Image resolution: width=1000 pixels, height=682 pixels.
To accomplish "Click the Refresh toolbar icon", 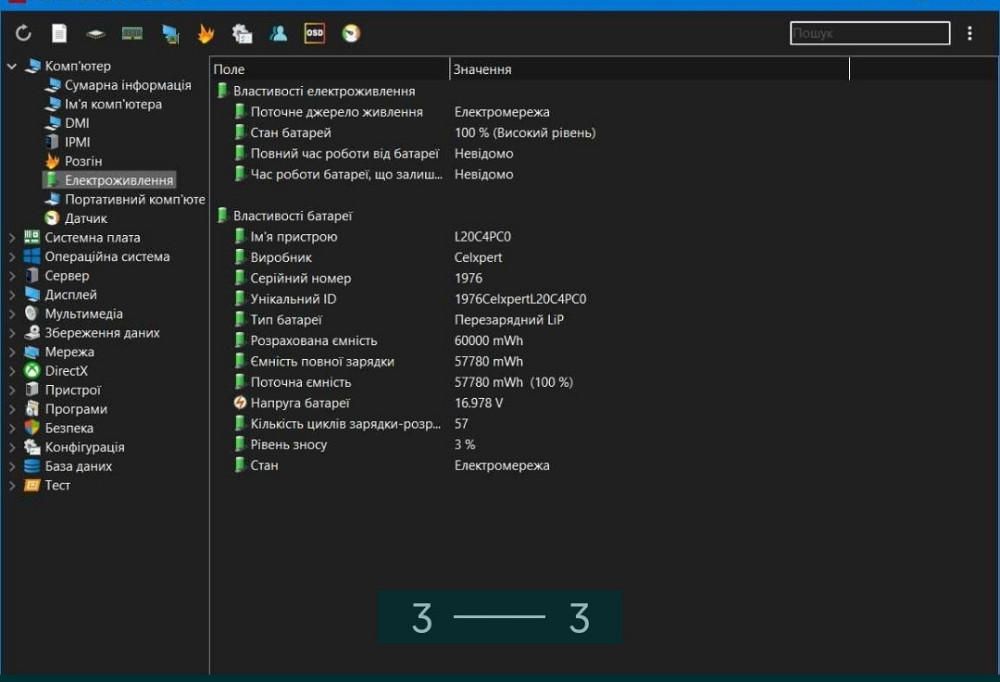I will point(23,34).
